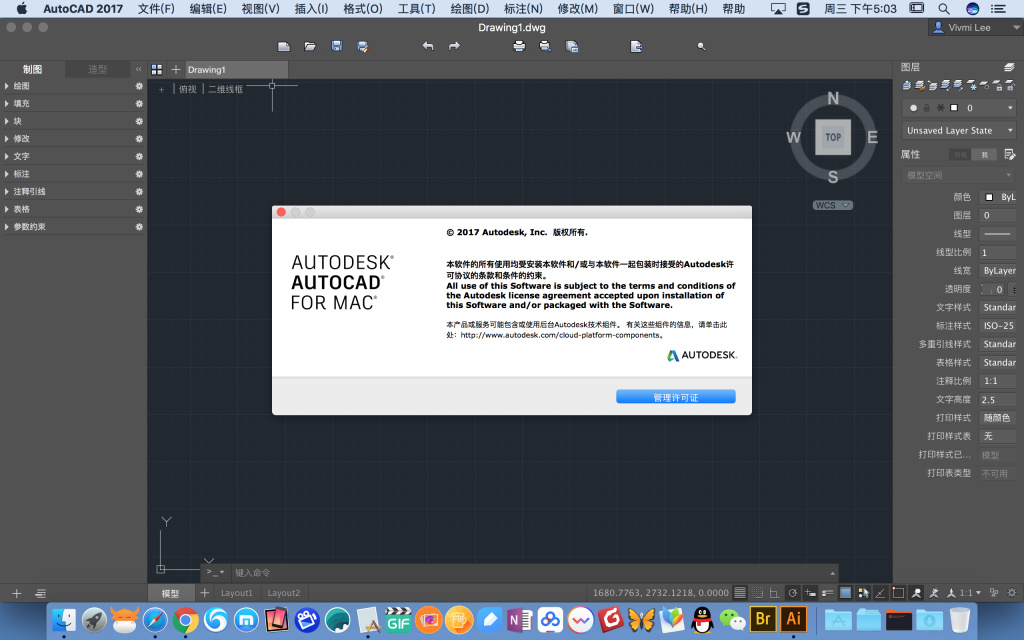Screen dimensions: 1024x640
Task: Open workspace settings gear in status bar
Action: 1012,593
